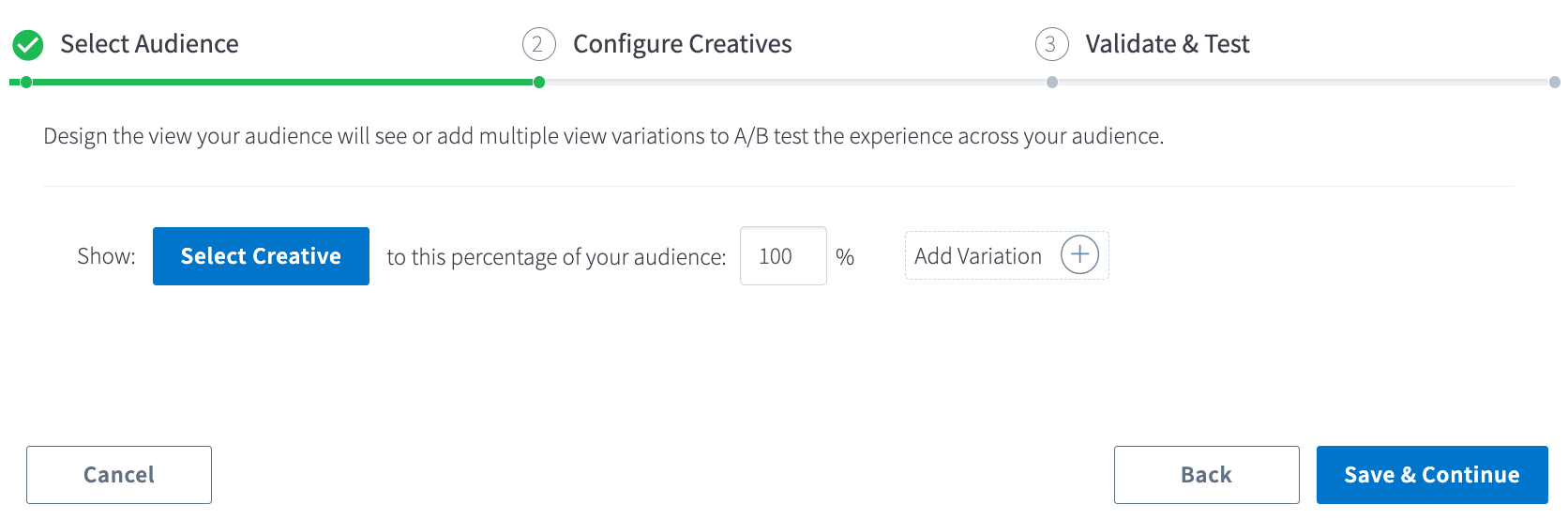Open the Configure Creatives step label

[x=682, y=44]
